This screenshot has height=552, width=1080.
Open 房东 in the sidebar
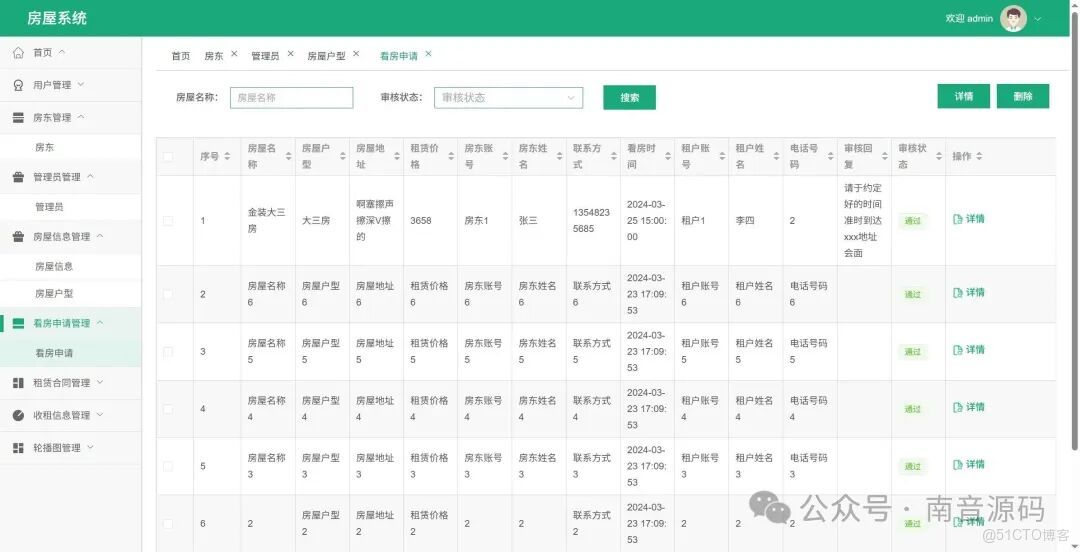pos(44,147)
